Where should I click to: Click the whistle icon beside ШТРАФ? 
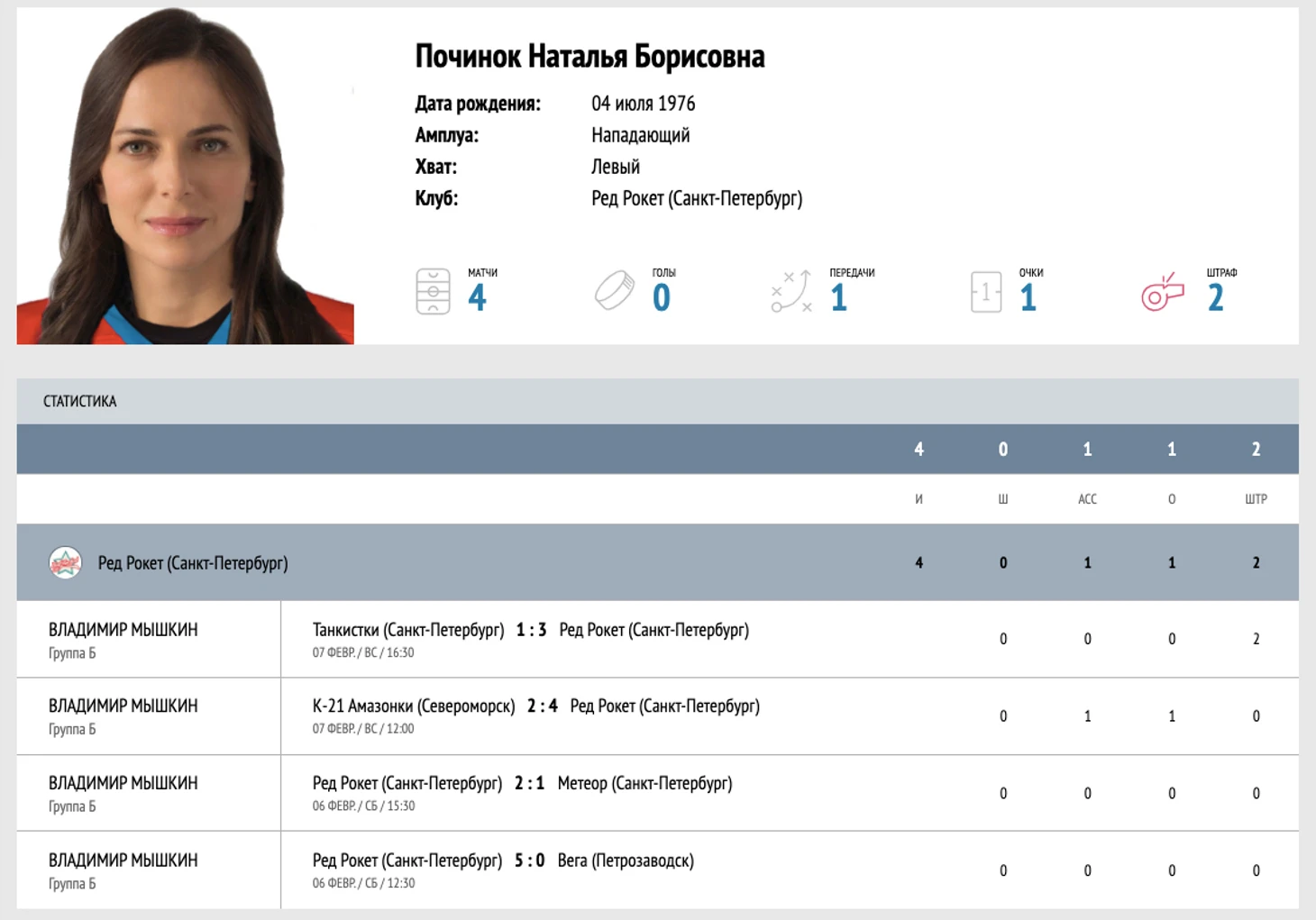(1163, 292)
